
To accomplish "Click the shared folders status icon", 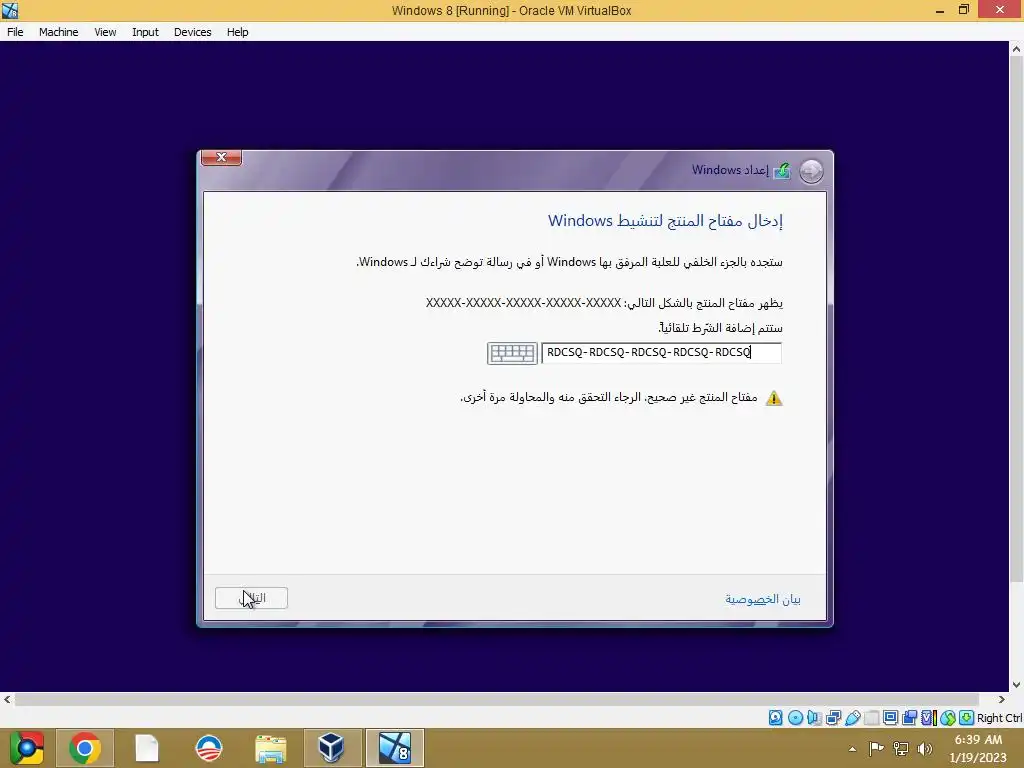I will pos(871,718).
